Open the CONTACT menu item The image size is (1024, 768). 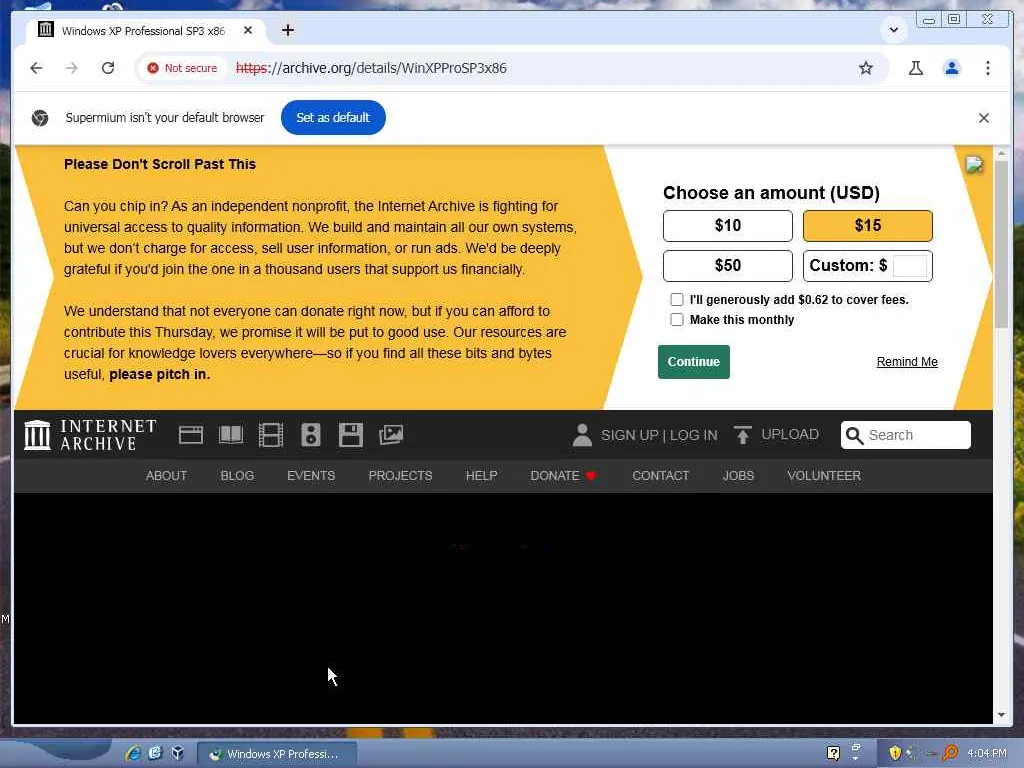coord(660,476)
